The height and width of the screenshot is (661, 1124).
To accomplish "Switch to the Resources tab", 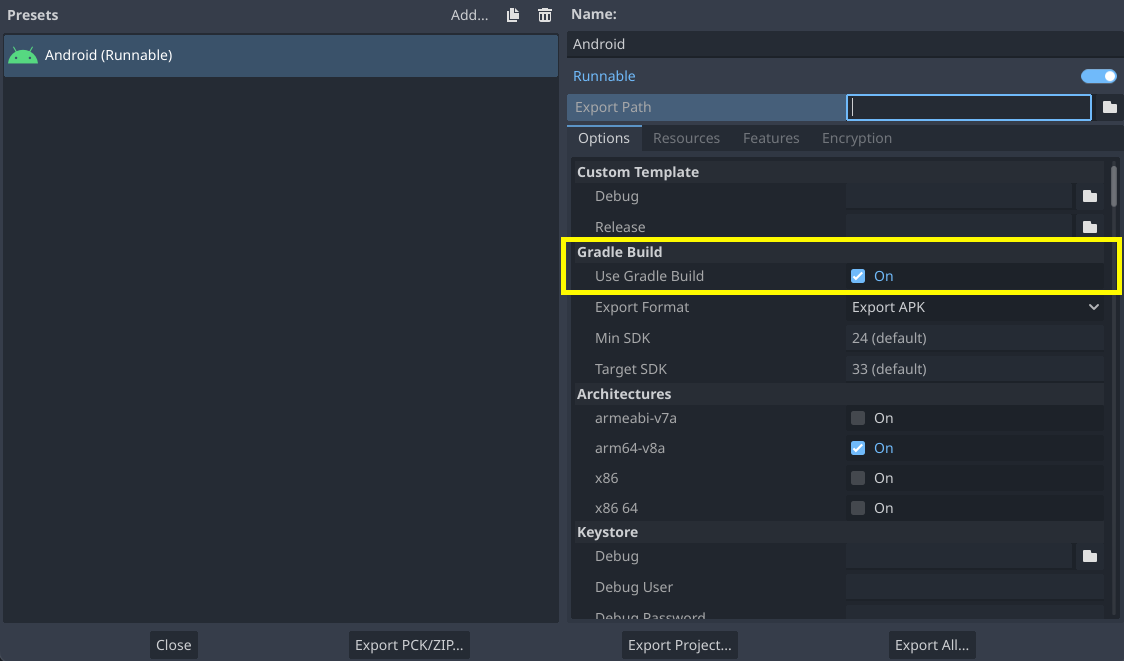I will pos(686,138).
